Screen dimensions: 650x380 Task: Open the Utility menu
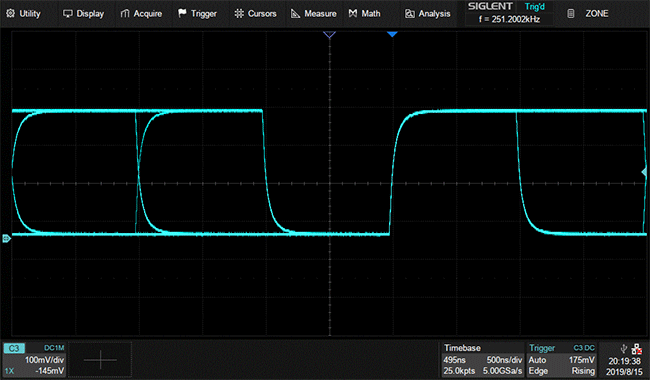point(23,14)
